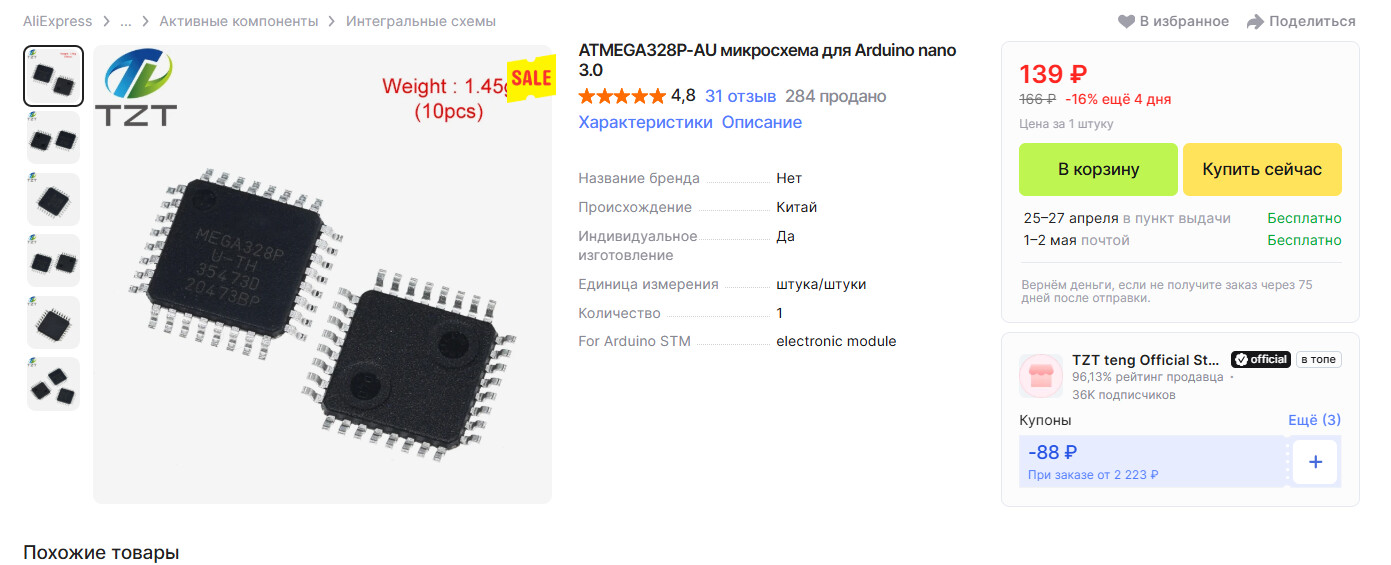Image resolution: width=1391 pixels, height=565 pixels.
Task: Add item with В корзину button
Action: click(1099, 169)
